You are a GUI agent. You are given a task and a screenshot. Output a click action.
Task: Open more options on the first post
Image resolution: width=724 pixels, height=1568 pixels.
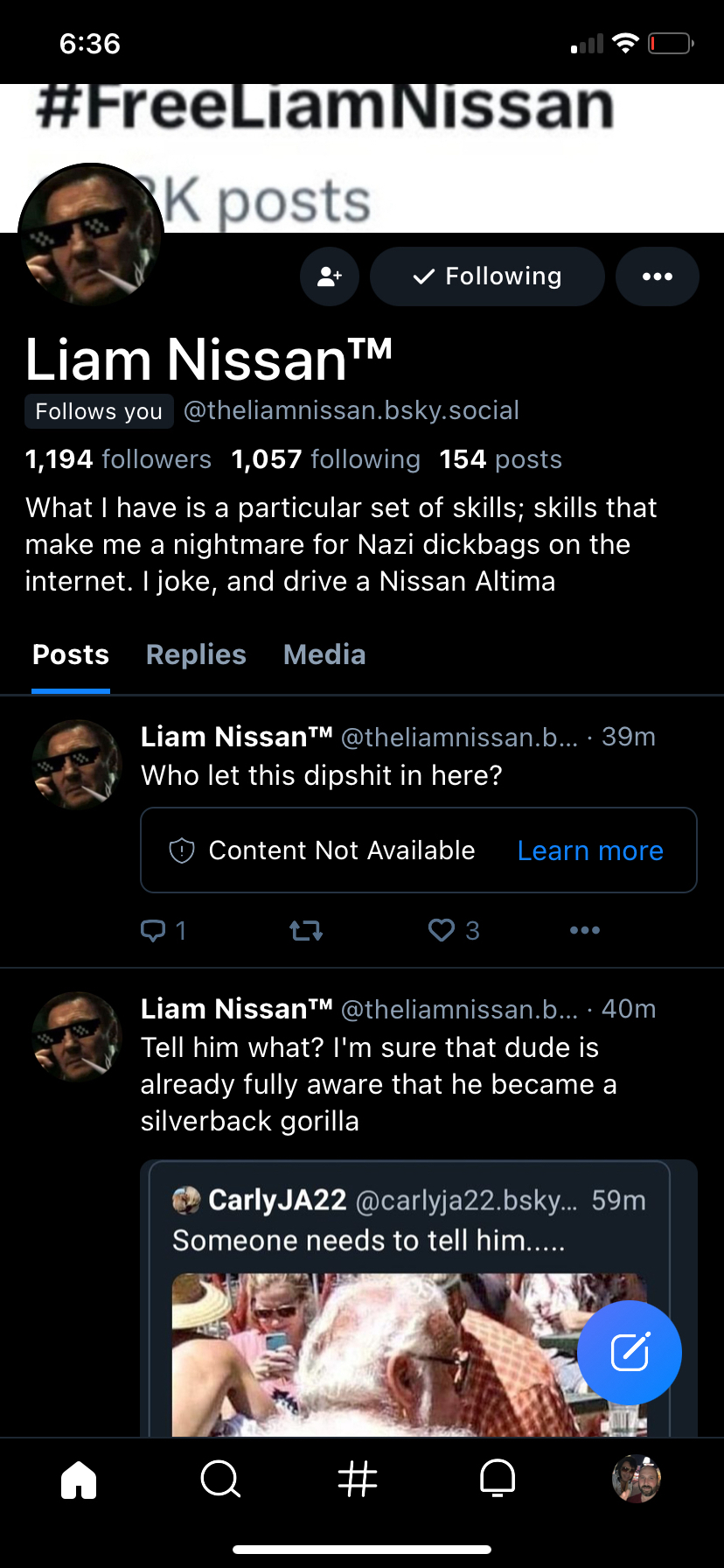coord(584,930)
